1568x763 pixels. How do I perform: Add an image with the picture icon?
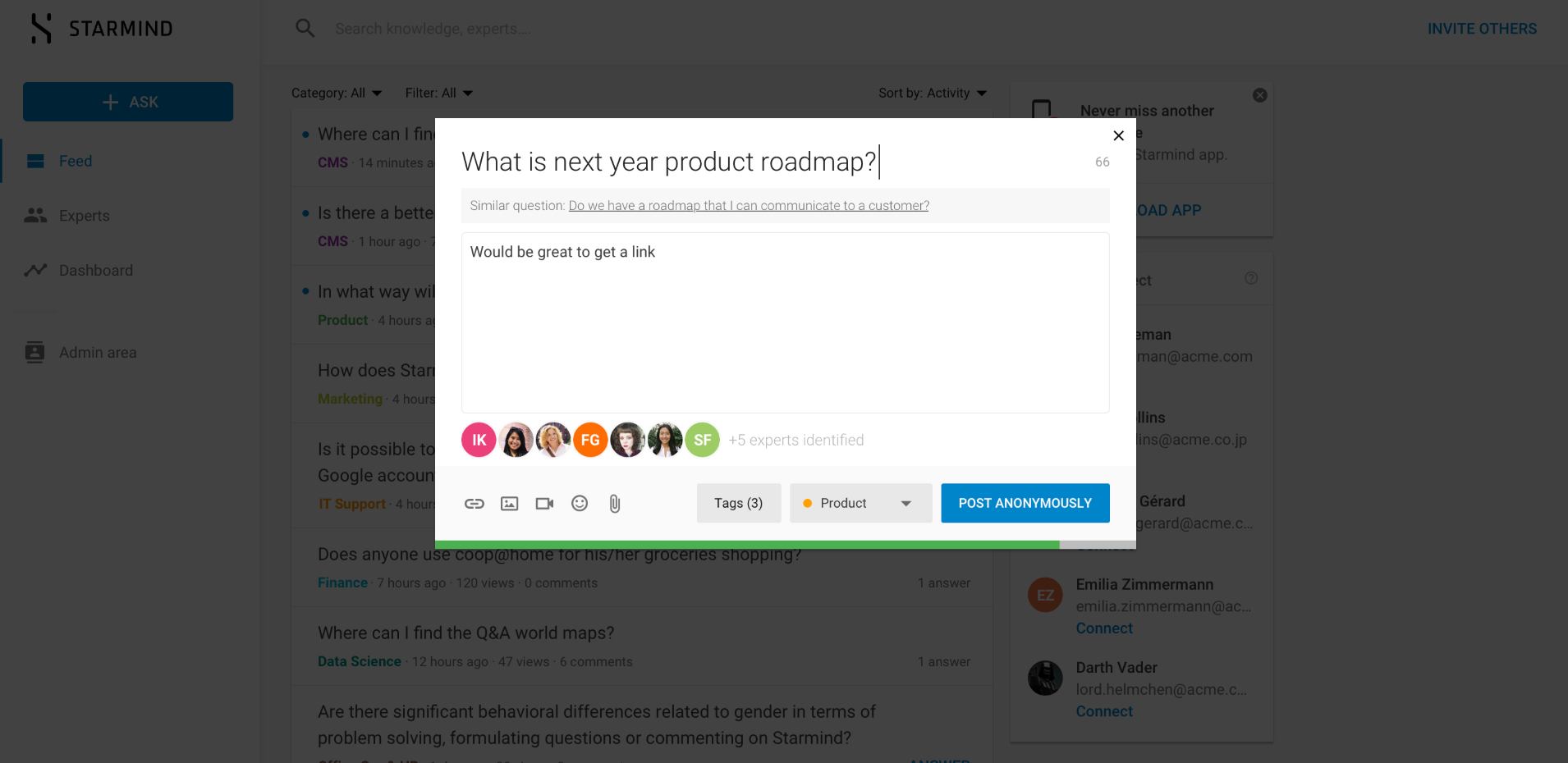(x=510, y=504)
